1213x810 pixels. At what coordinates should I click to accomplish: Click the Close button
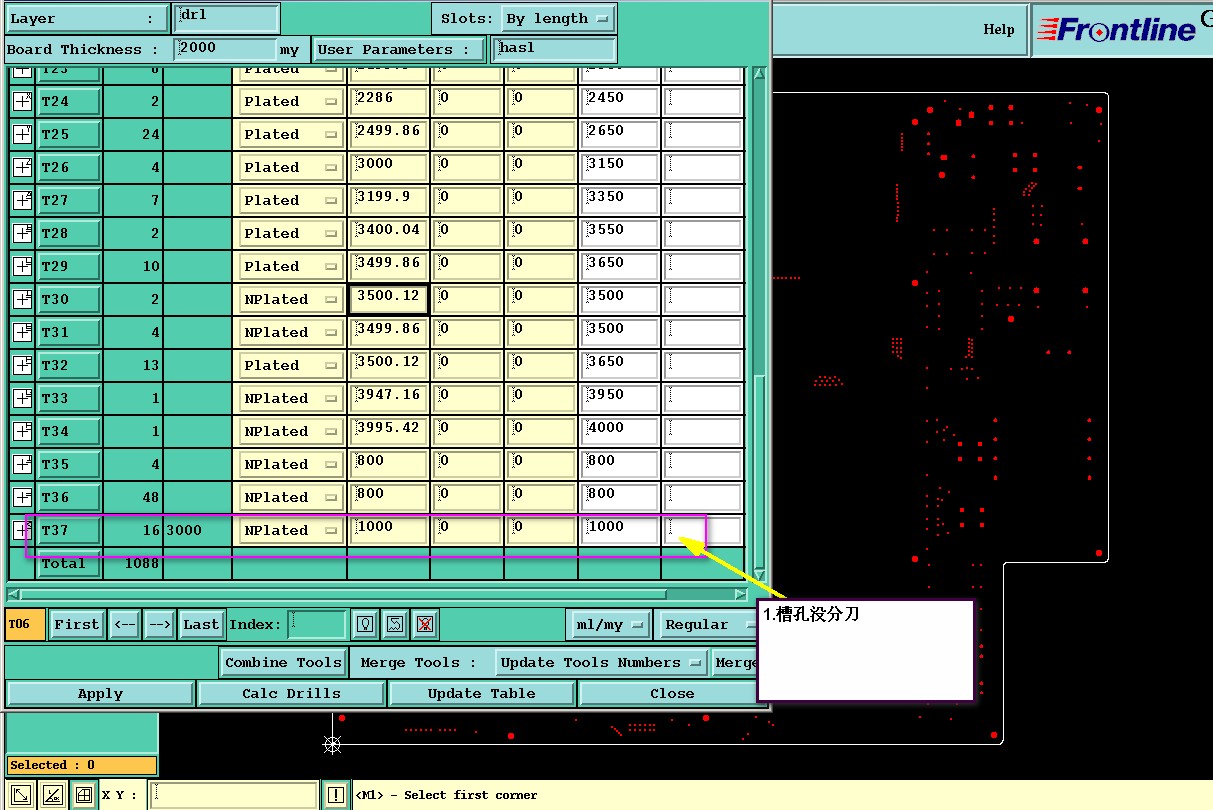pos(671,694)
